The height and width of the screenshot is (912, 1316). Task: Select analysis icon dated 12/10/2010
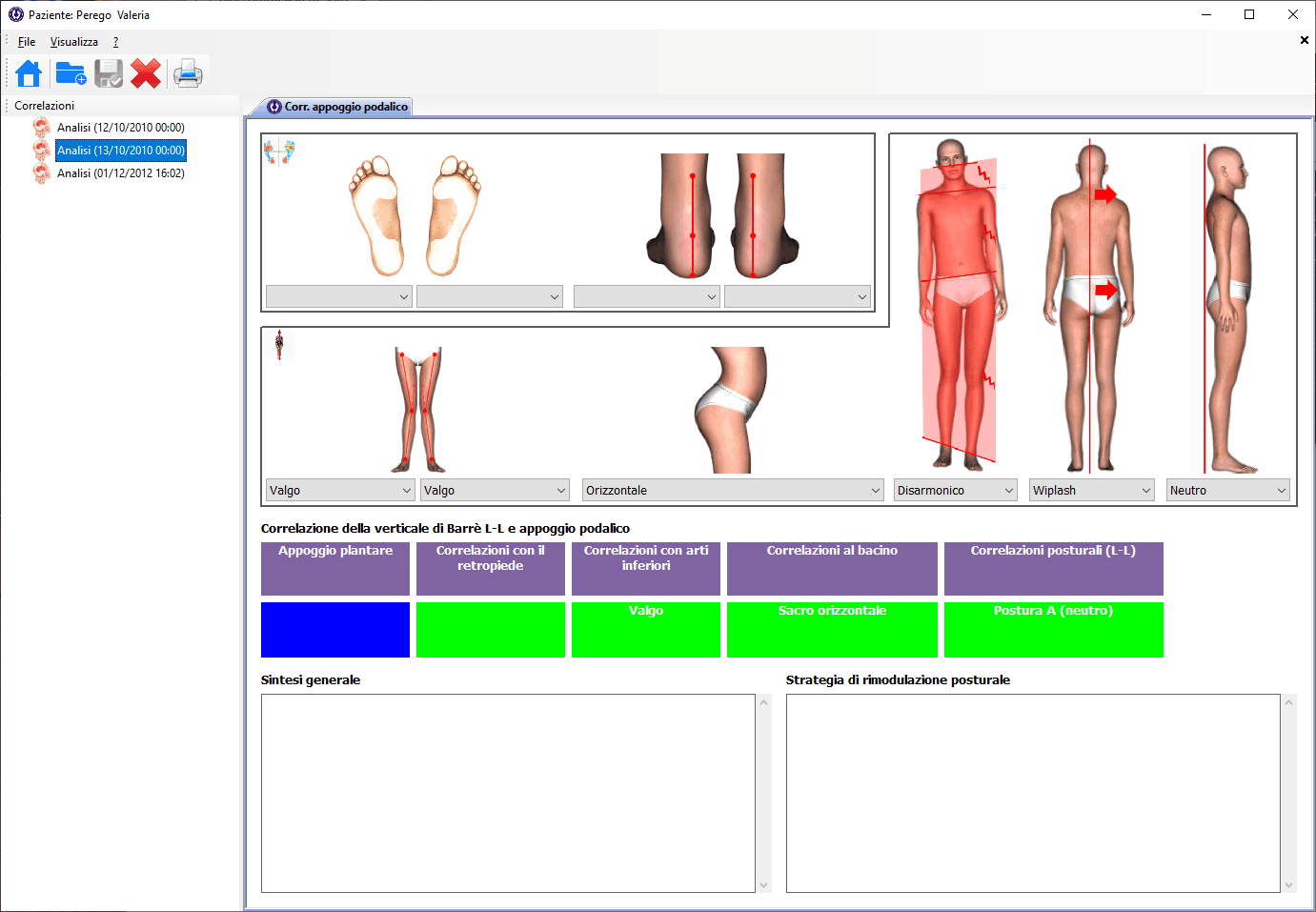click(42, 128)
